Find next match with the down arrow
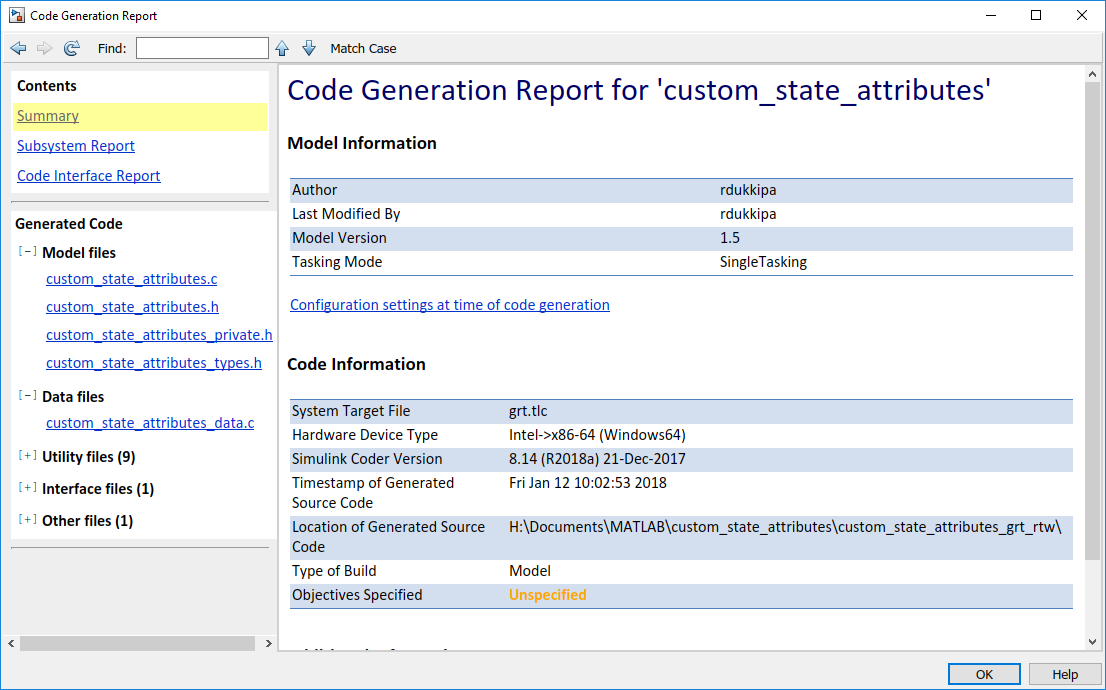 (309, 47)
